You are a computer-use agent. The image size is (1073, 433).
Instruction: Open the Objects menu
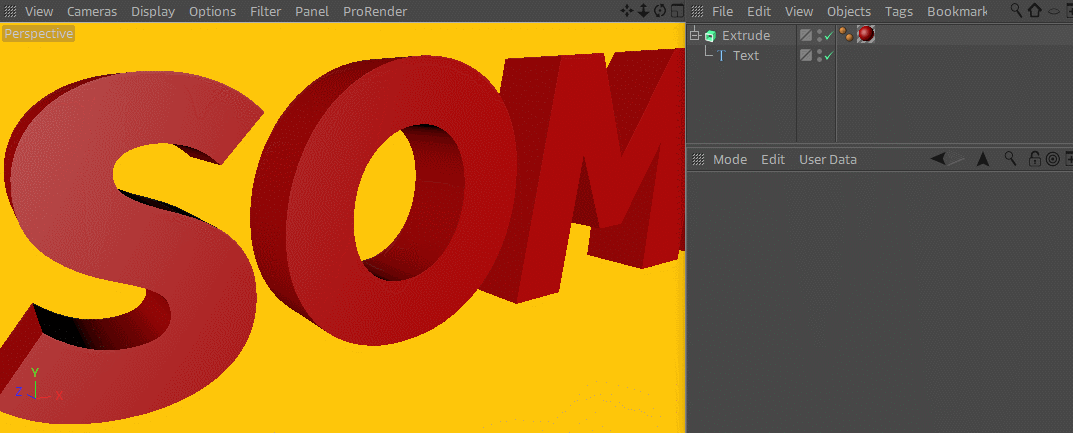849,12
